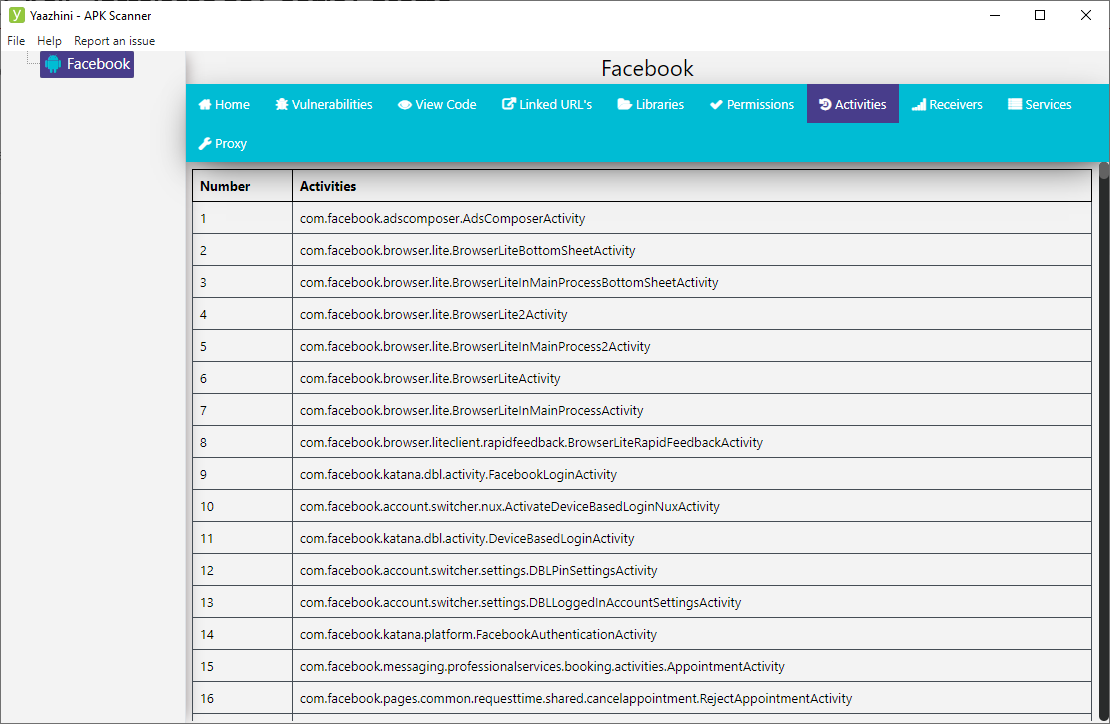Open the Help menu
This screenshot has height=724, width=1110.
50,41
